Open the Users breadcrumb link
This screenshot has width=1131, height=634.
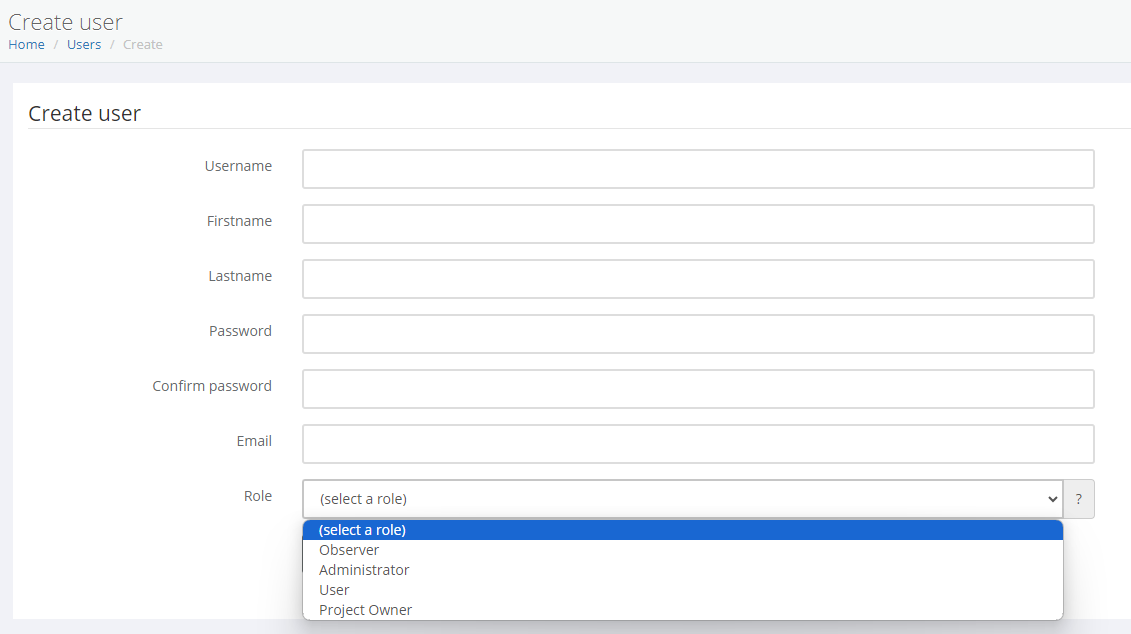[84, 44]
